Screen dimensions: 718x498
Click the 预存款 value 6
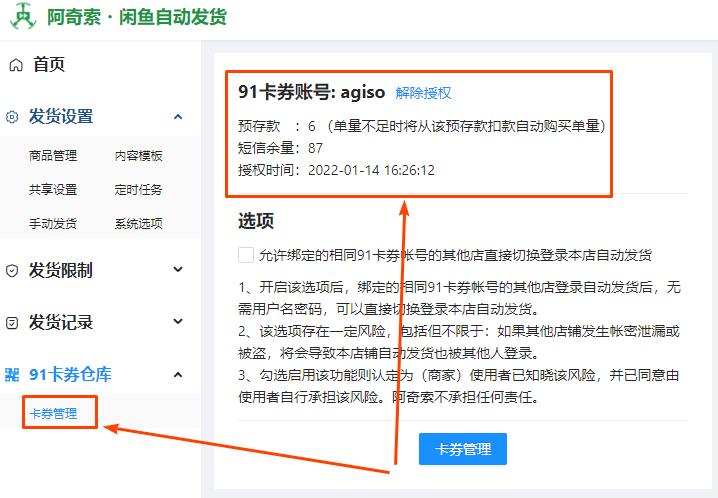(x=312, y=126)
